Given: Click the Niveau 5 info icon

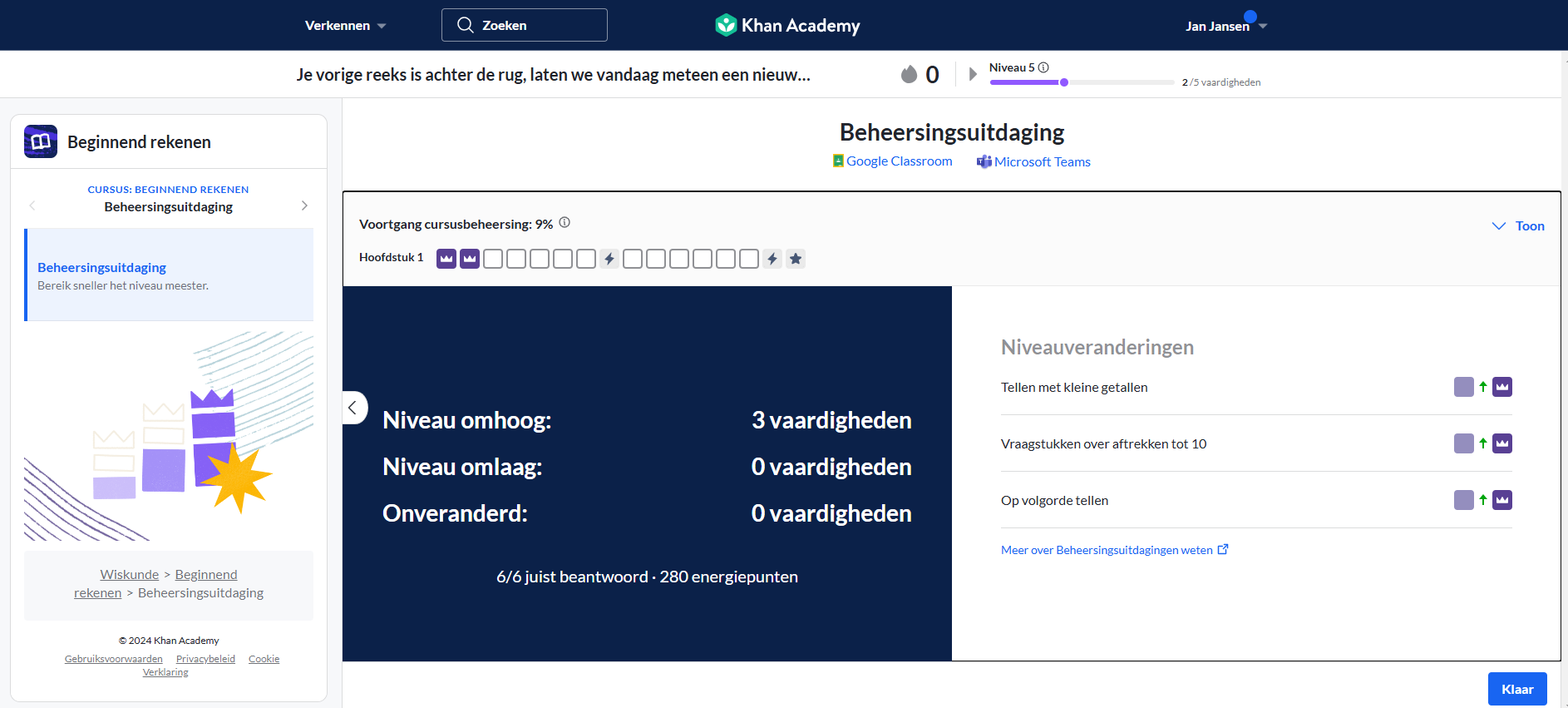Looking at the screenshot, I should (x=1043, y=67).
